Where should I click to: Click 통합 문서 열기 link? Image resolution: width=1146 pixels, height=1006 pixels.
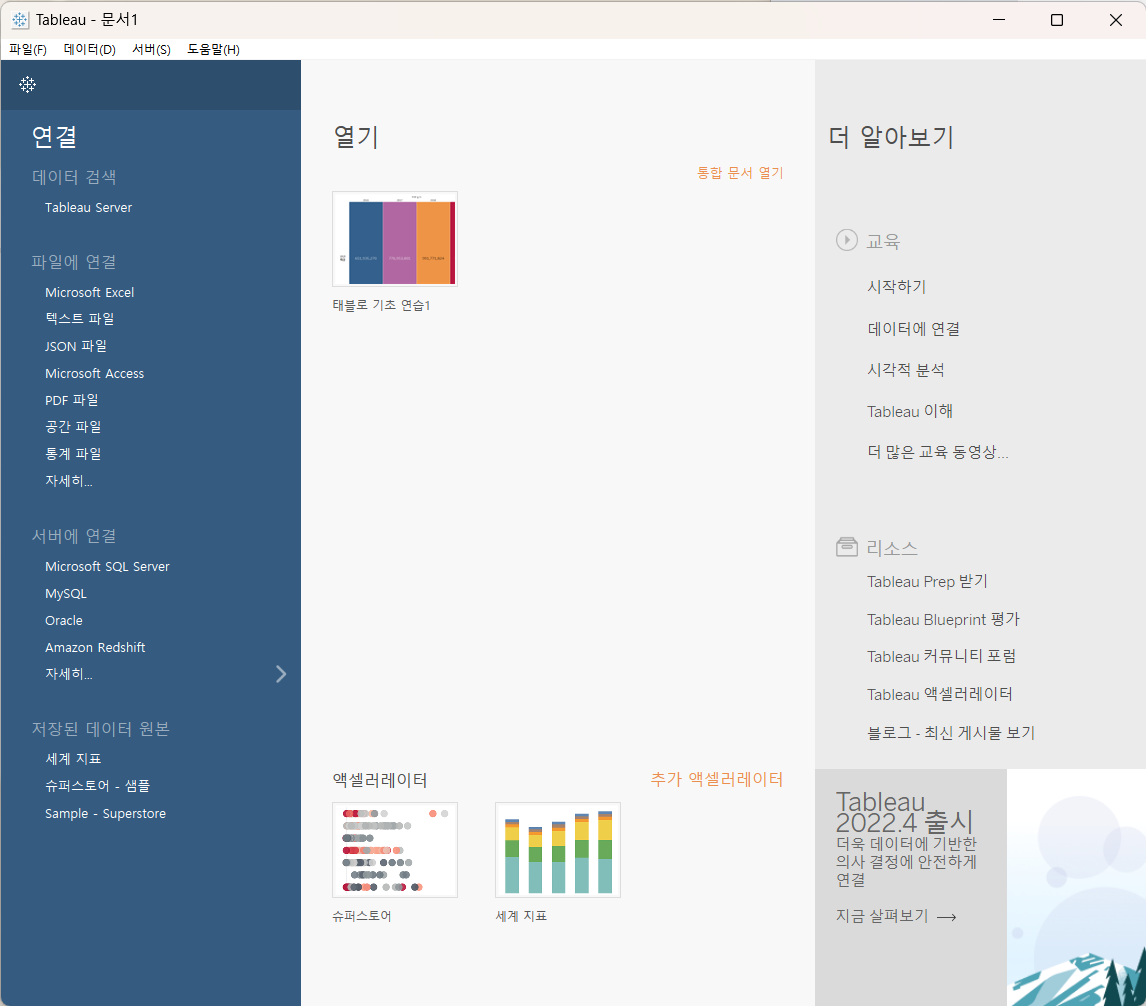coord(740,173)
